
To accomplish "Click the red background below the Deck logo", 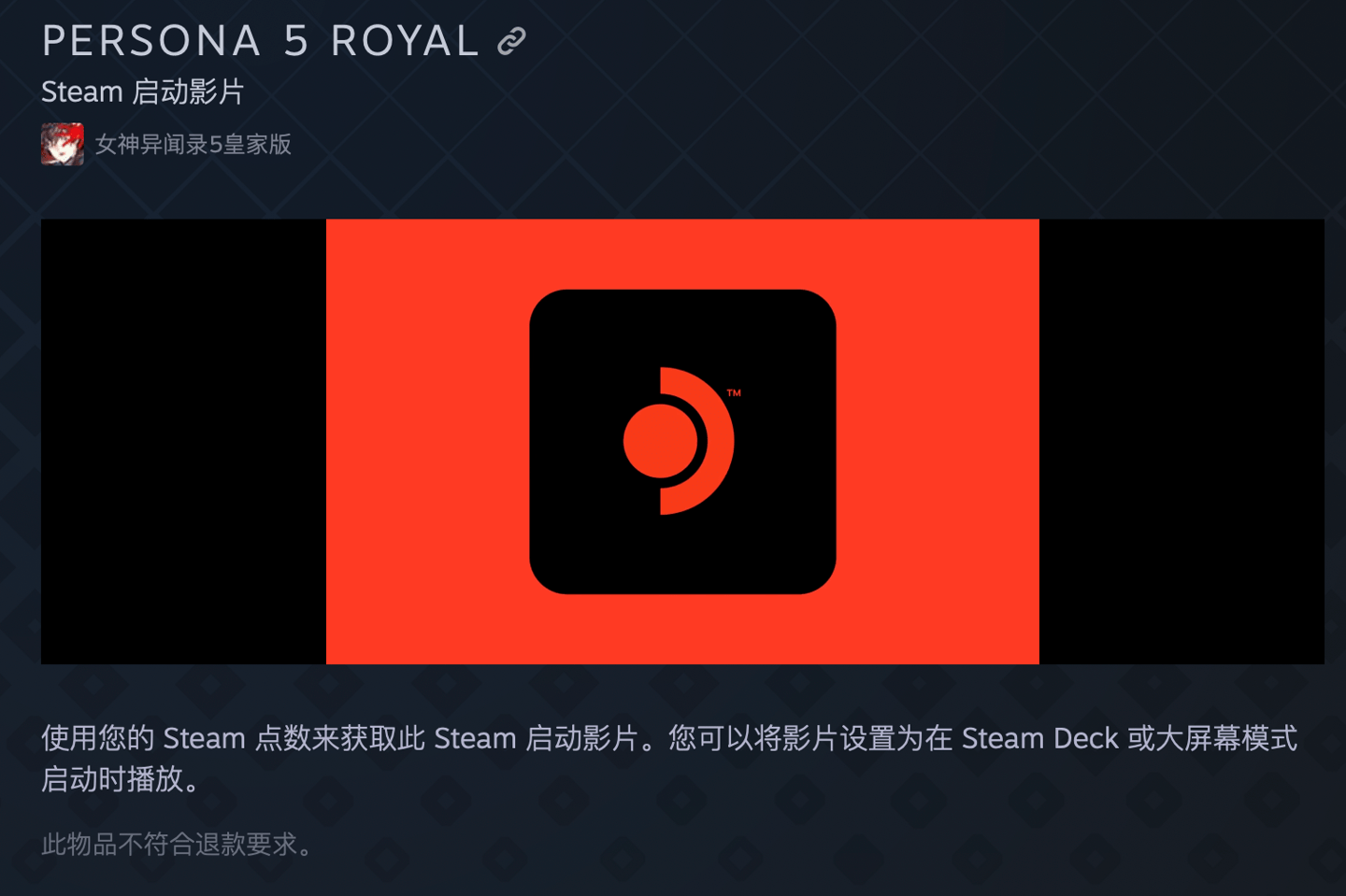I will [682, 629].
